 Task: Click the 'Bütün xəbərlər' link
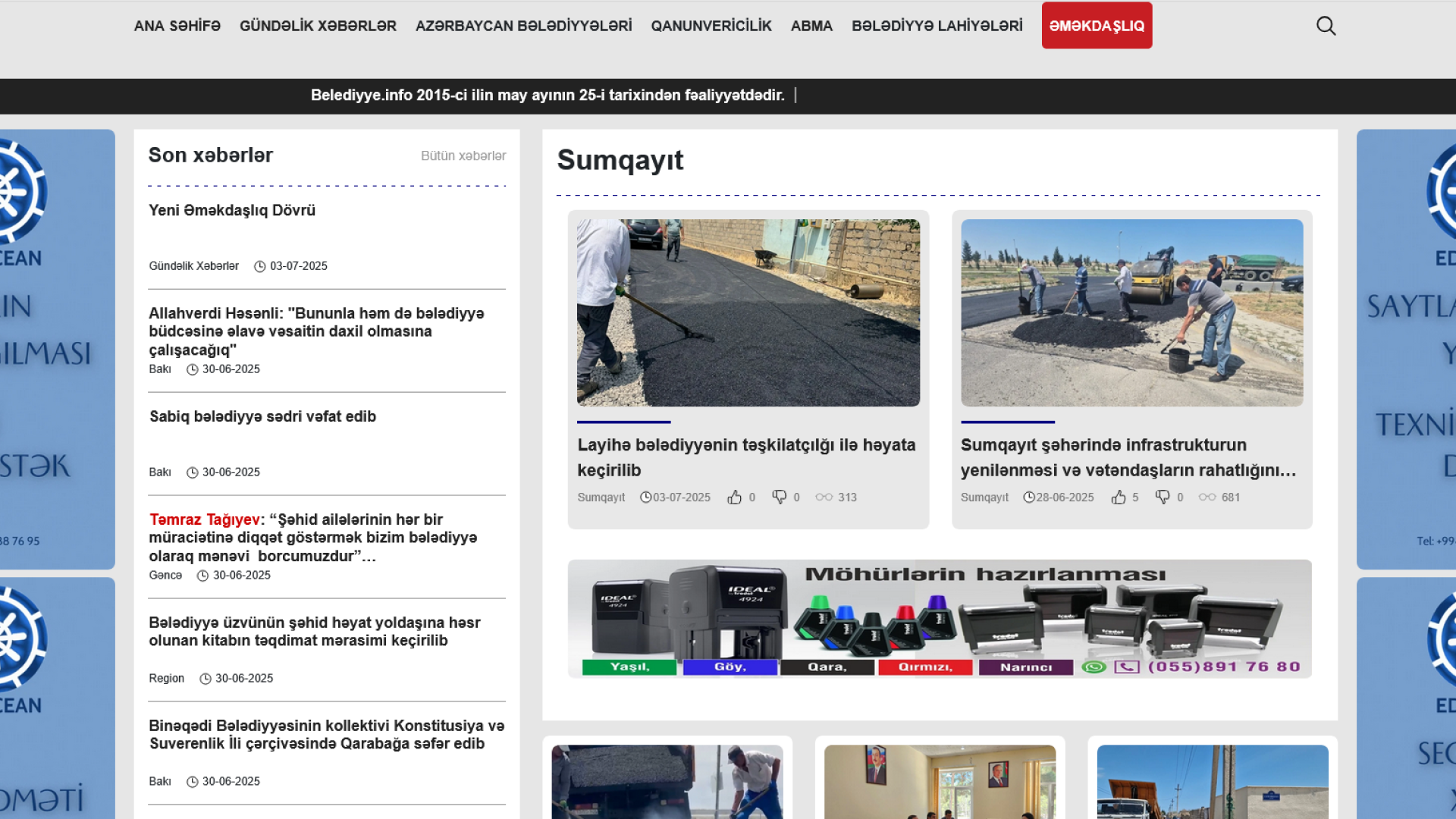(463, 155)
